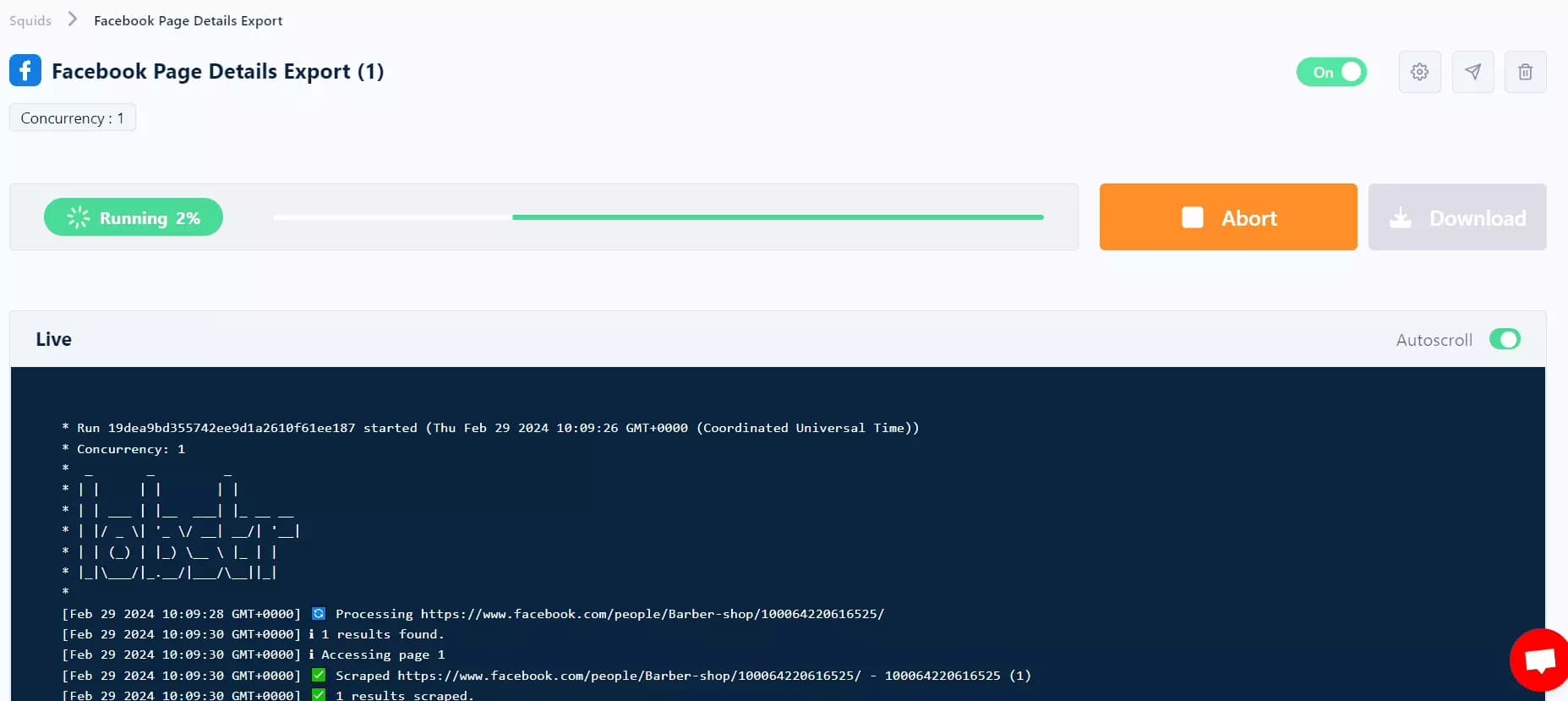
Task: Click the green checkmark next to Scraped
Action: click(319, 675)
